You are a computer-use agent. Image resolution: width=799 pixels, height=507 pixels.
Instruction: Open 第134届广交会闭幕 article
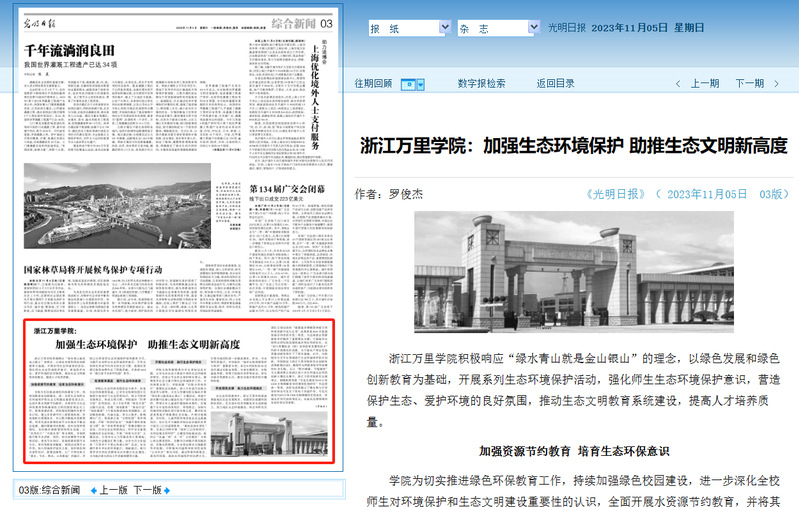[x=290, y=188]
